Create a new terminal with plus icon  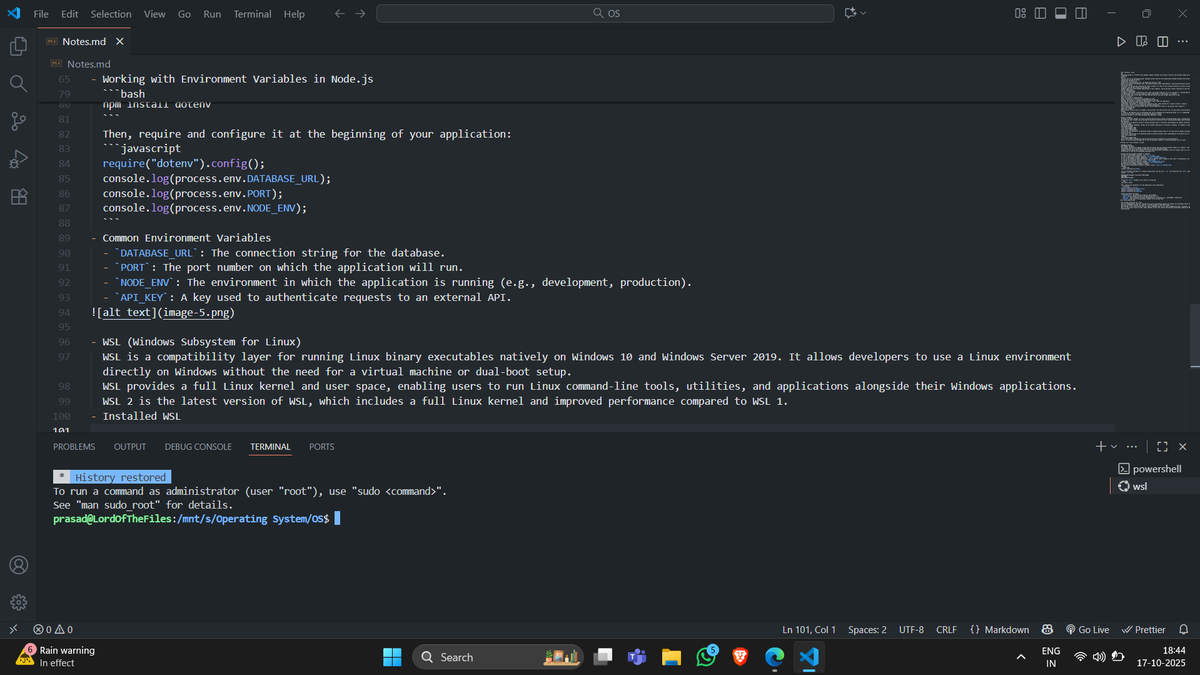click(x=1100, y=447)
